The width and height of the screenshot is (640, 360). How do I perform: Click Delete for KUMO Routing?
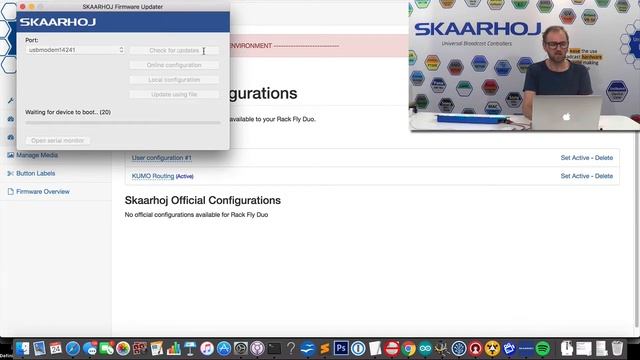coord(604,176)
